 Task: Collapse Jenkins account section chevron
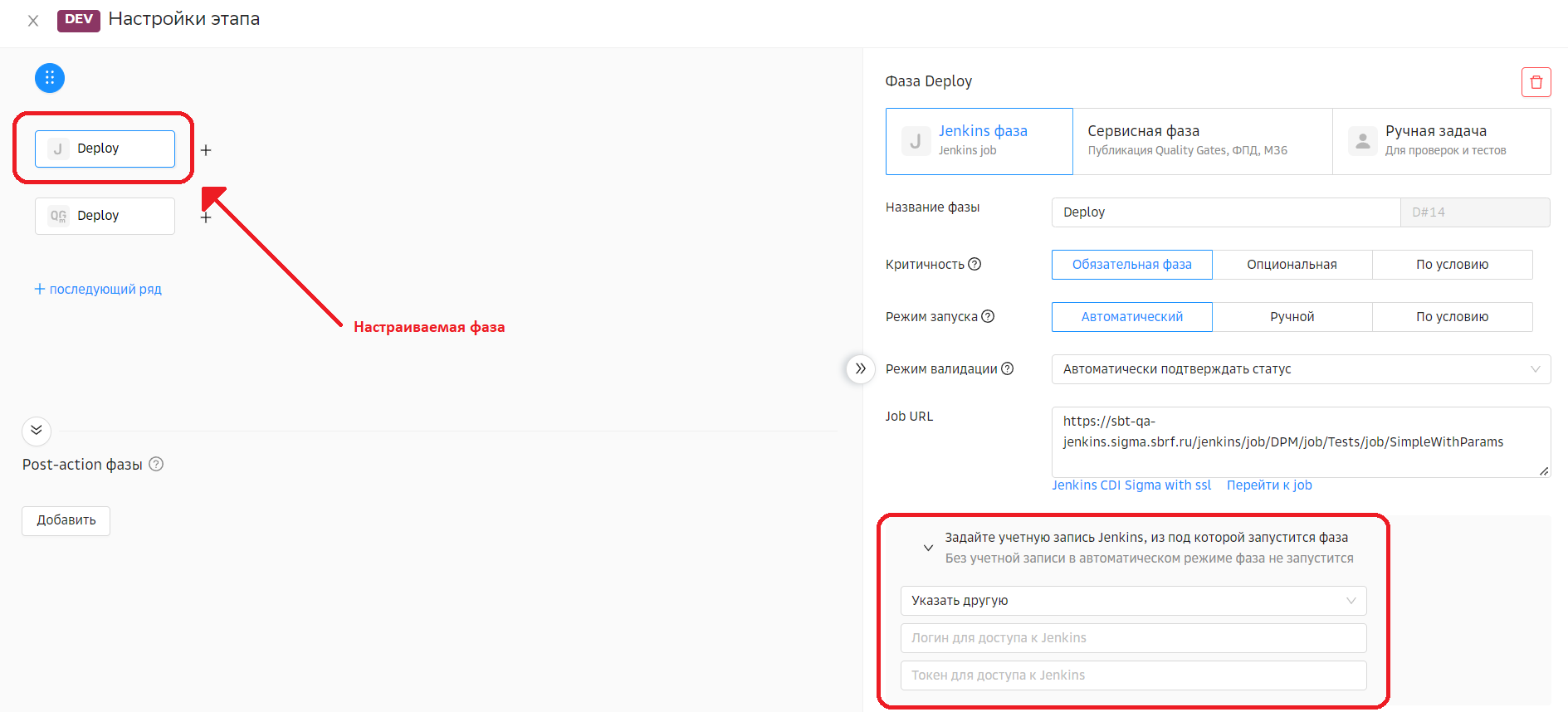(x=928, y=548)
